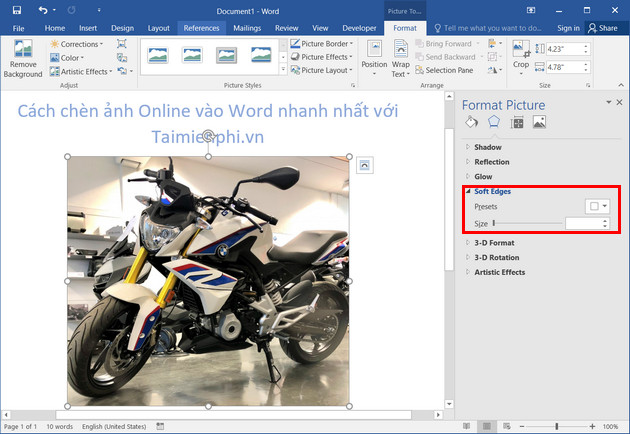The height and width of the screenshot is (434, 630).
Task: Select Picture icon in Format Picture pane
Action: [x=539, y=122]
